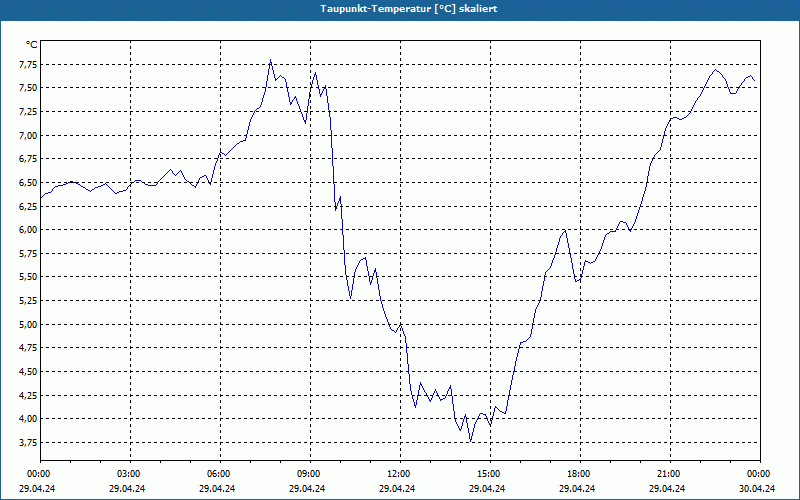
Task: Click the 15:00 time label
Action: coord(490,474)
